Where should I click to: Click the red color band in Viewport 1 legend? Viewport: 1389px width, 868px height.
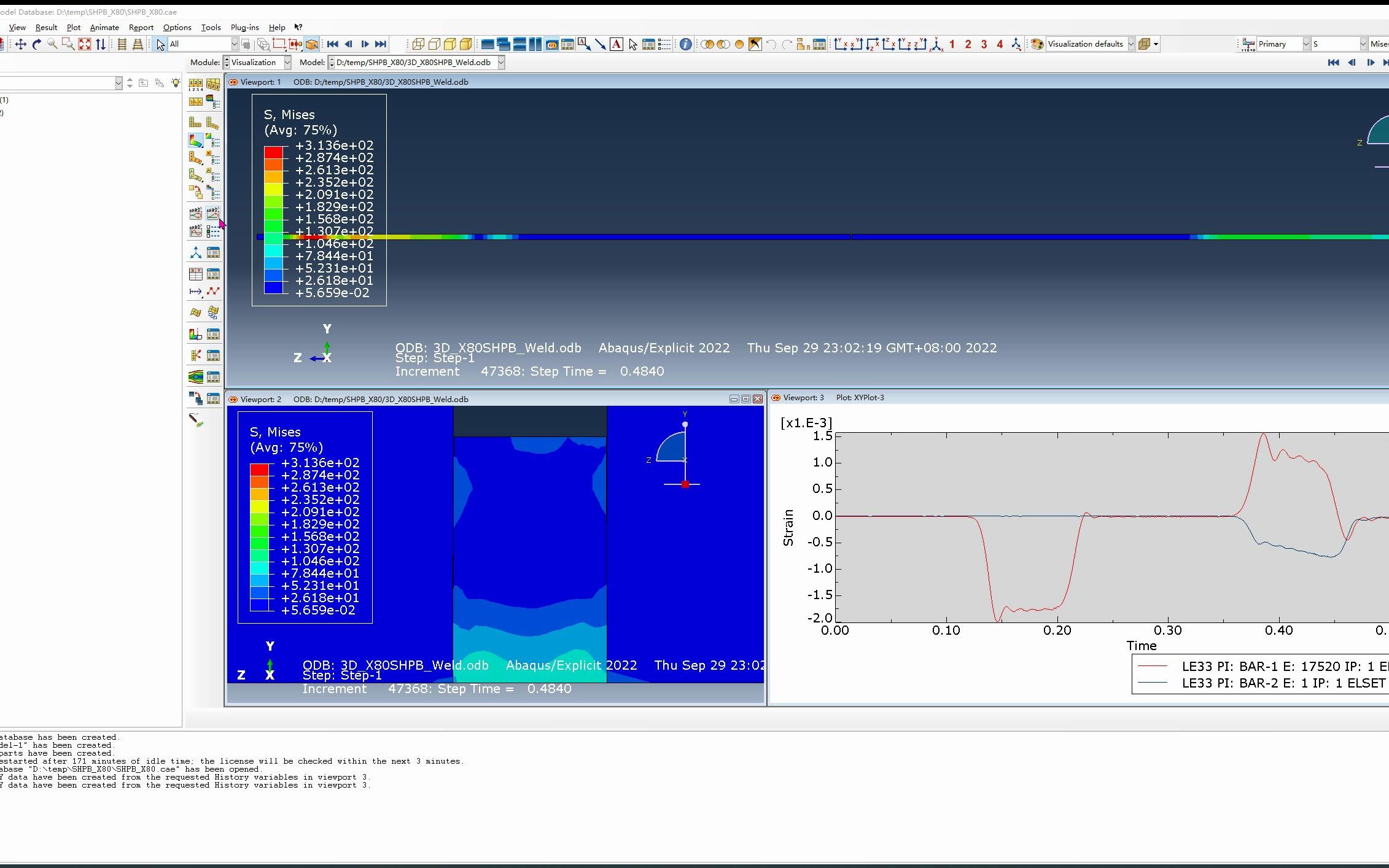click(x=273, y=152)
